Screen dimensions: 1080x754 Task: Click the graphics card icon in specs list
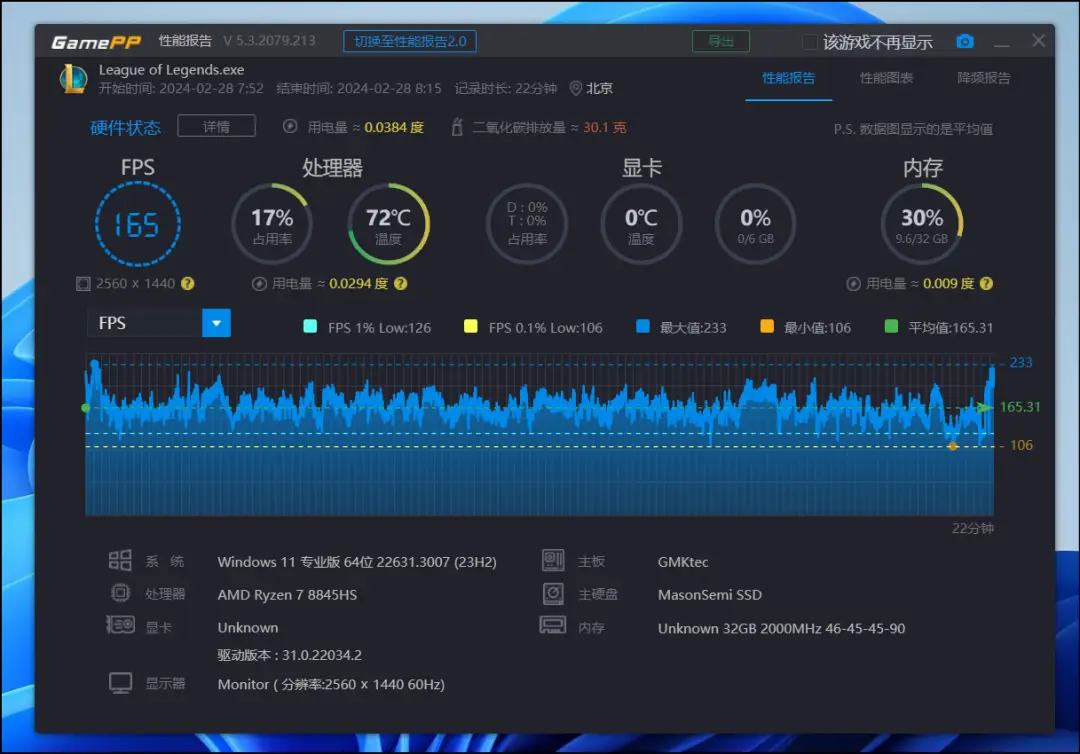click(x=121, y=625)
